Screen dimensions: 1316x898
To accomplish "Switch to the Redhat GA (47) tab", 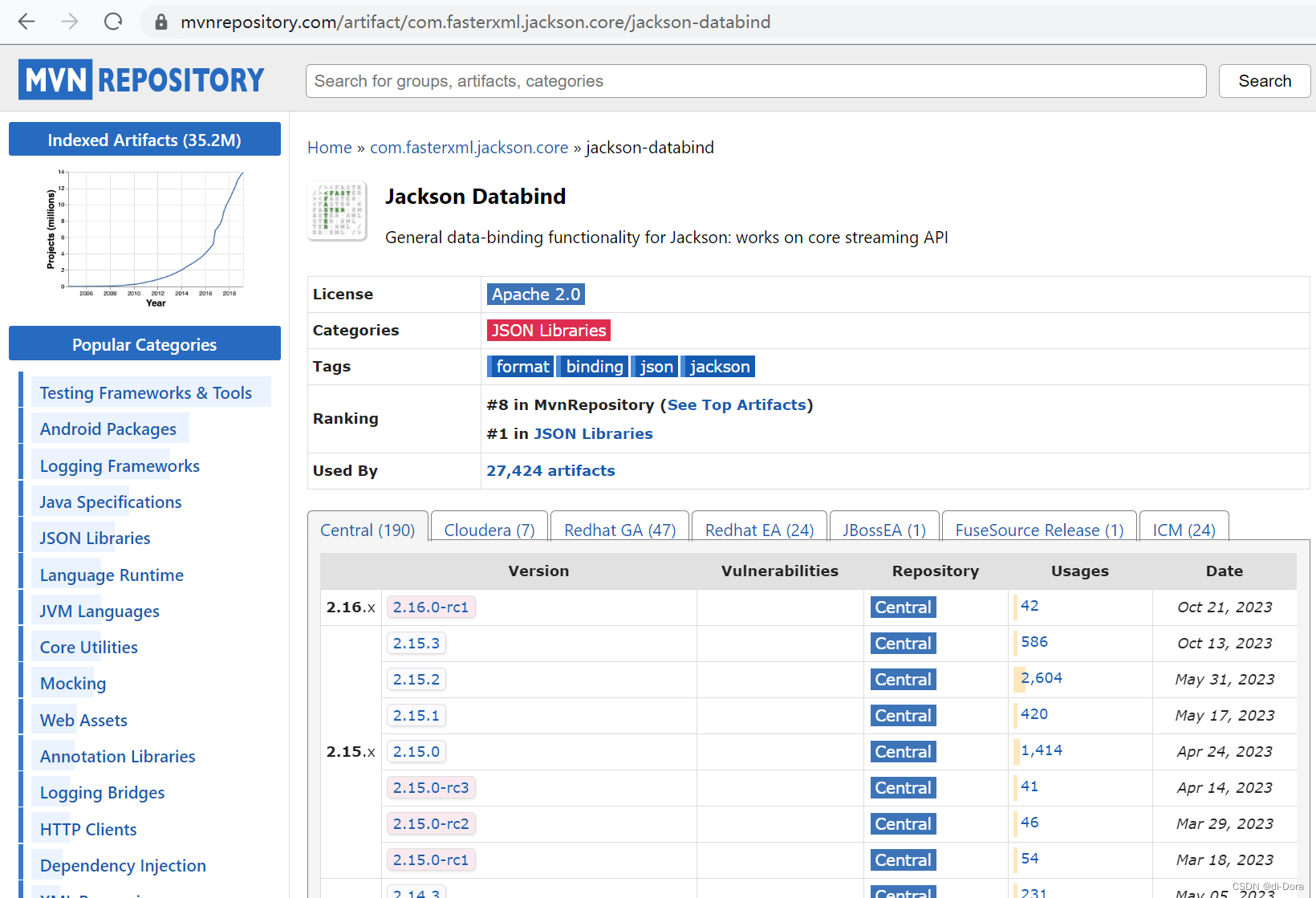I will 620,530.
